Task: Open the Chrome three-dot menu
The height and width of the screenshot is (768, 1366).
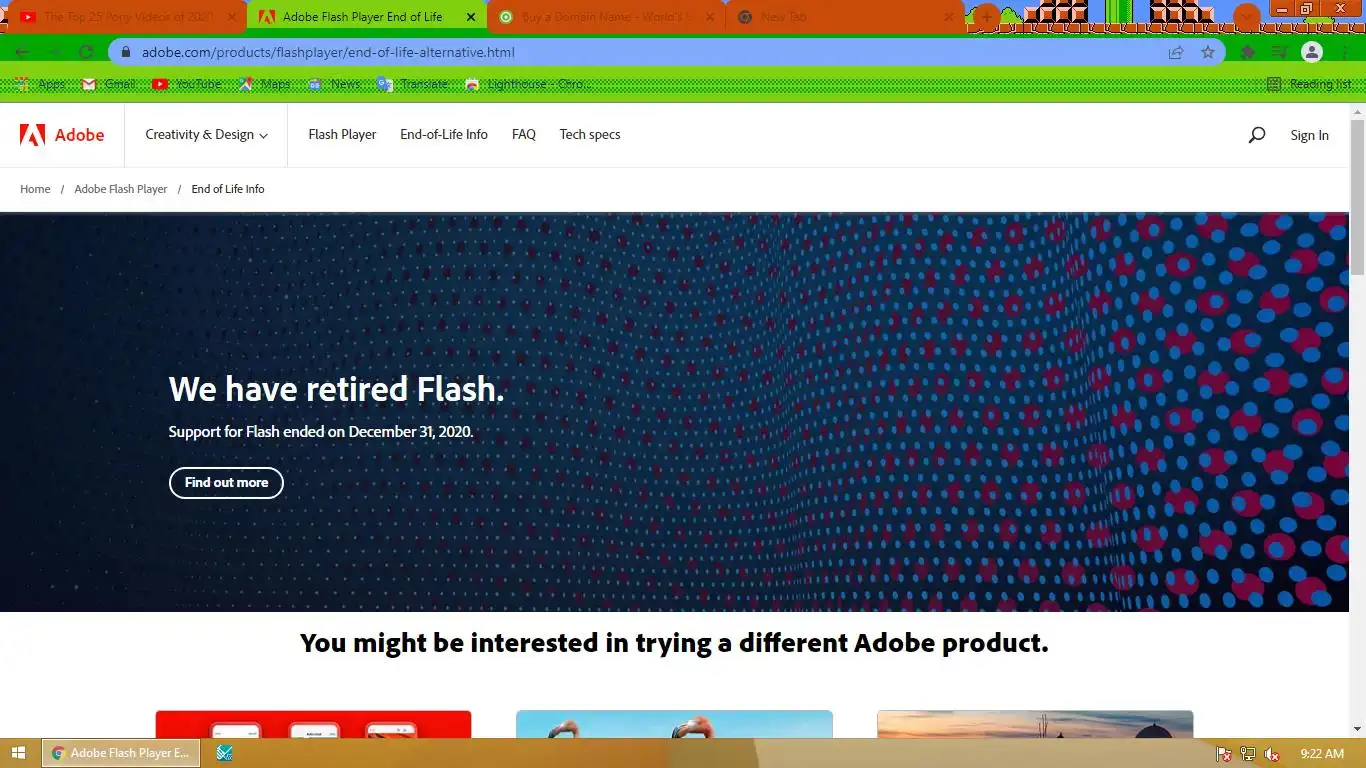Action: (1344, 52)
